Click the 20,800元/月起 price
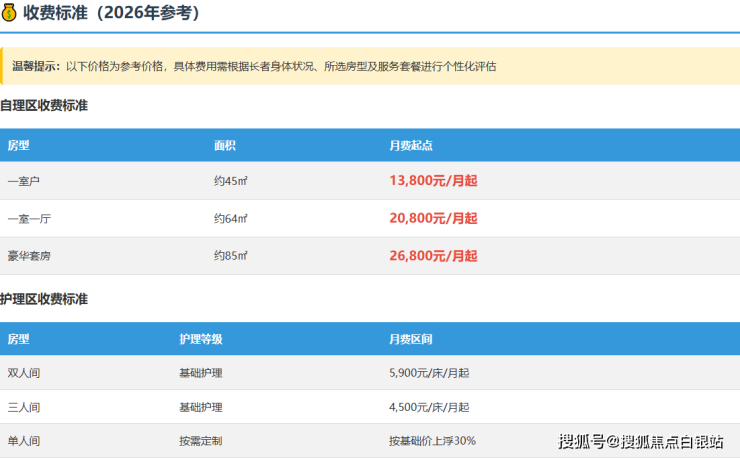Image resolution: width=740 pixels, height=458 pixels. 433,218
